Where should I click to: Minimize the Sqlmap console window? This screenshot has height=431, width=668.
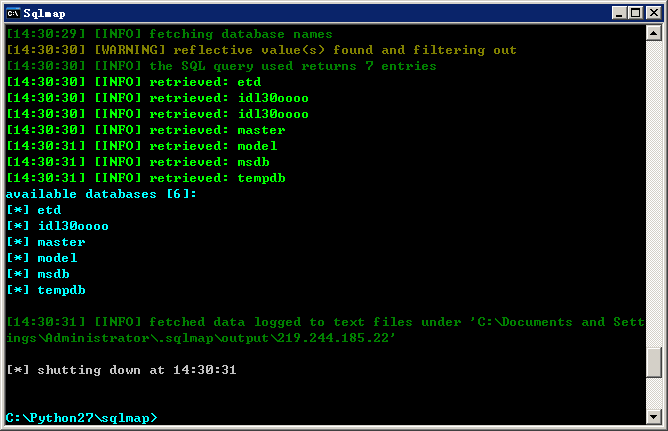619,13
